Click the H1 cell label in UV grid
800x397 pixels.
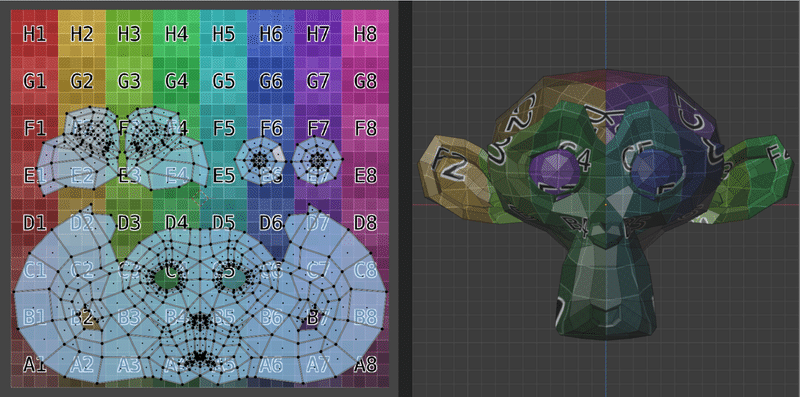35,34
